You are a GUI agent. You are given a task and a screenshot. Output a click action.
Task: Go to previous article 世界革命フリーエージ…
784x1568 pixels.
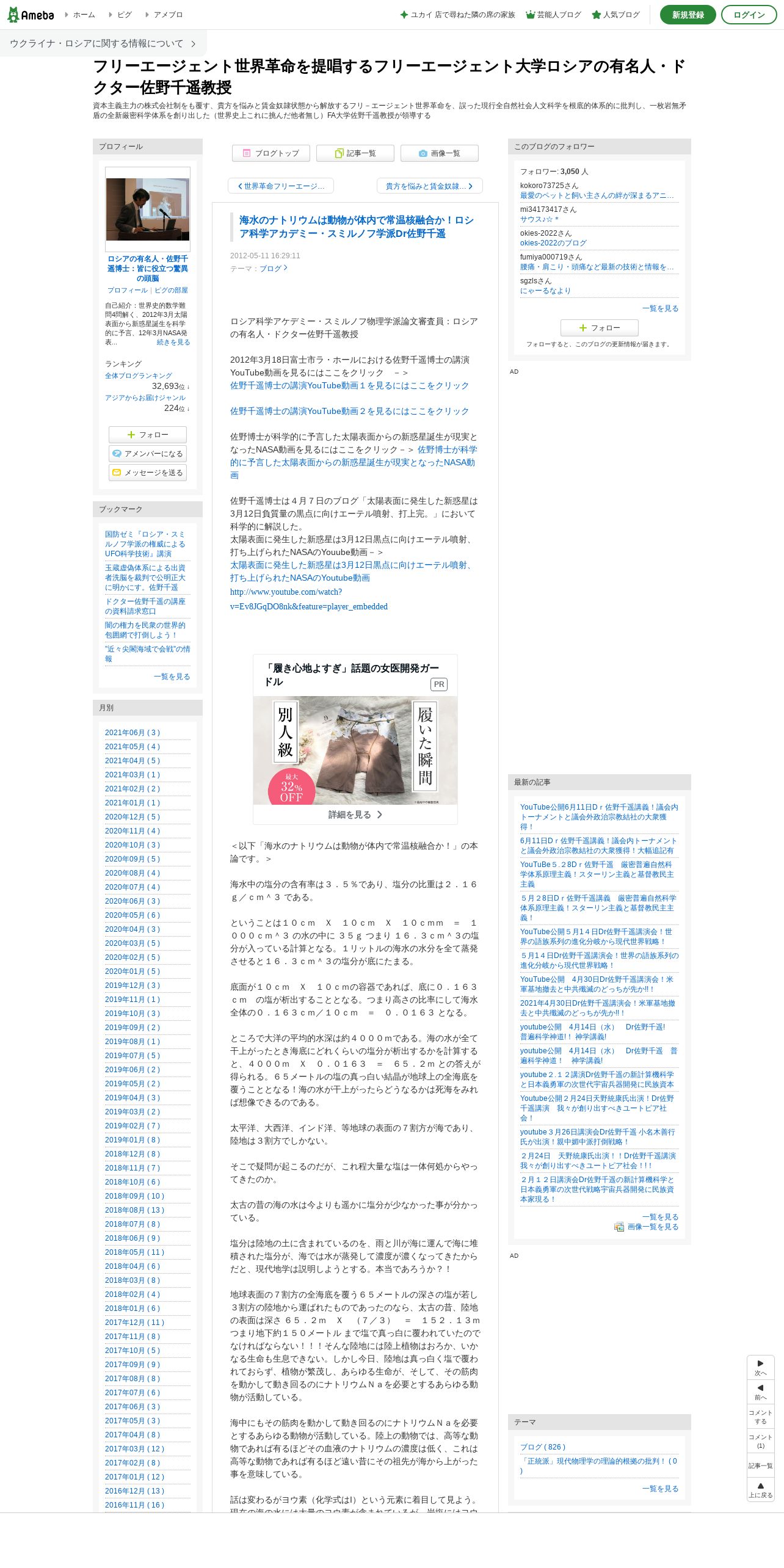click(281, 186)
